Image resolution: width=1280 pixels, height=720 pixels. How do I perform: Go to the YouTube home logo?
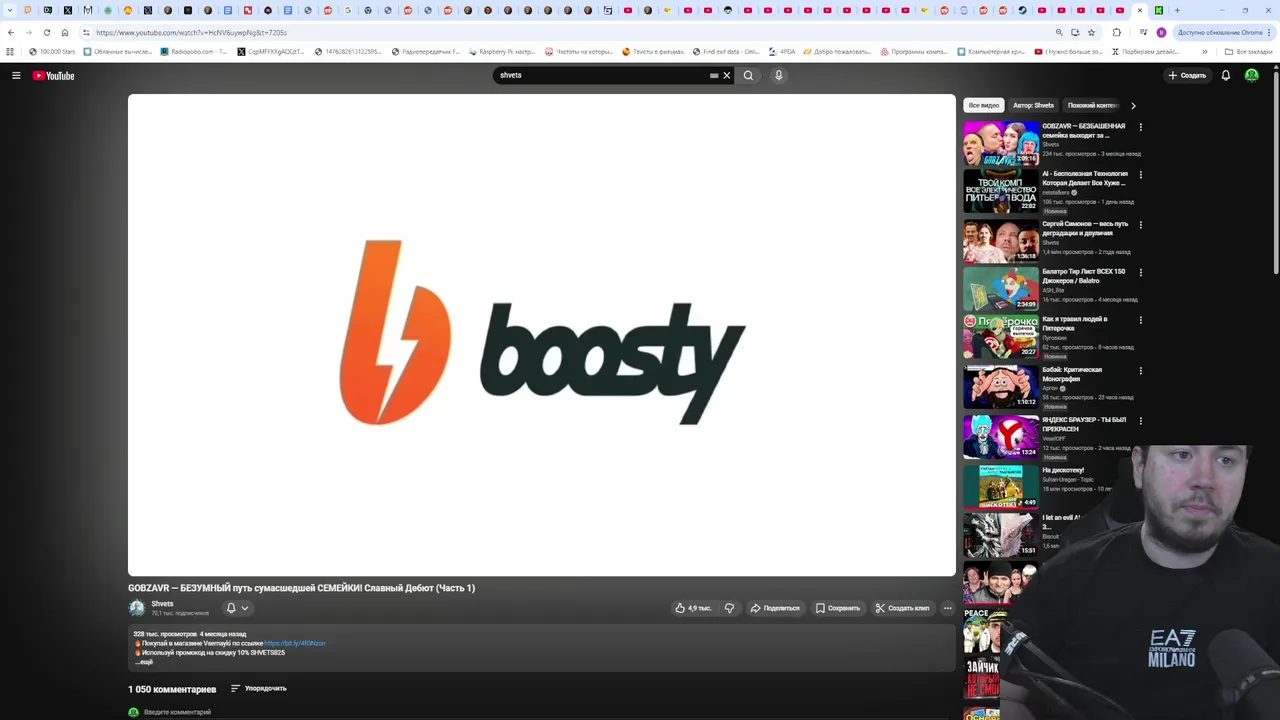click(x=54, y=75)
